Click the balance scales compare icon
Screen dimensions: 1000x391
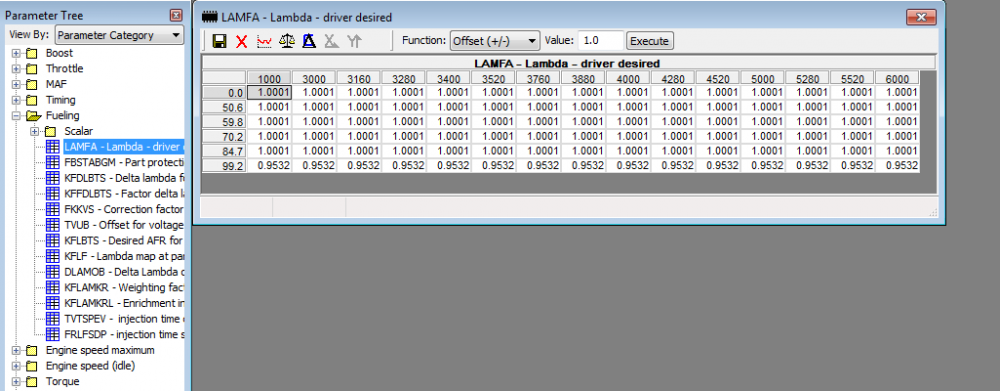286,41
